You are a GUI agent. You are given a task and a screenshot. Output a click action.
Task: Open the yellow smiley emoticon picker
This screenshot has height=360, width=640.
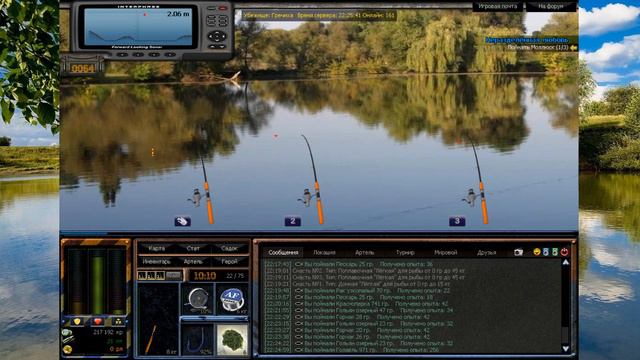(x=537, y=252)
